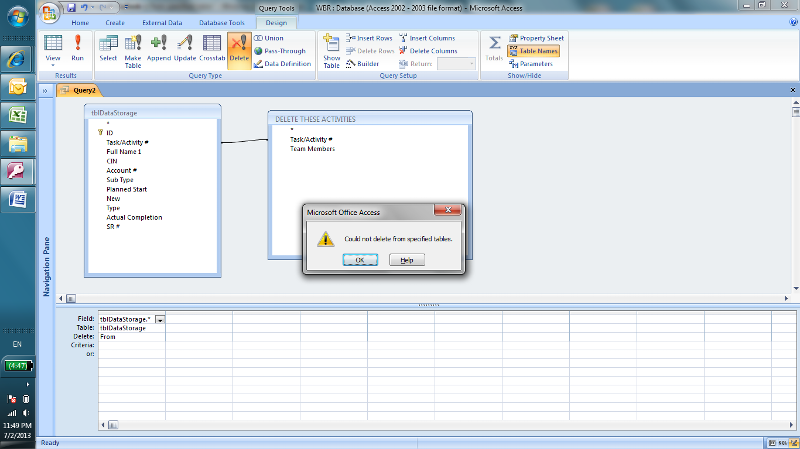Screen dimensions: 800x449
Task: Choose the Select query type
Action: click(x=108, y=48)
